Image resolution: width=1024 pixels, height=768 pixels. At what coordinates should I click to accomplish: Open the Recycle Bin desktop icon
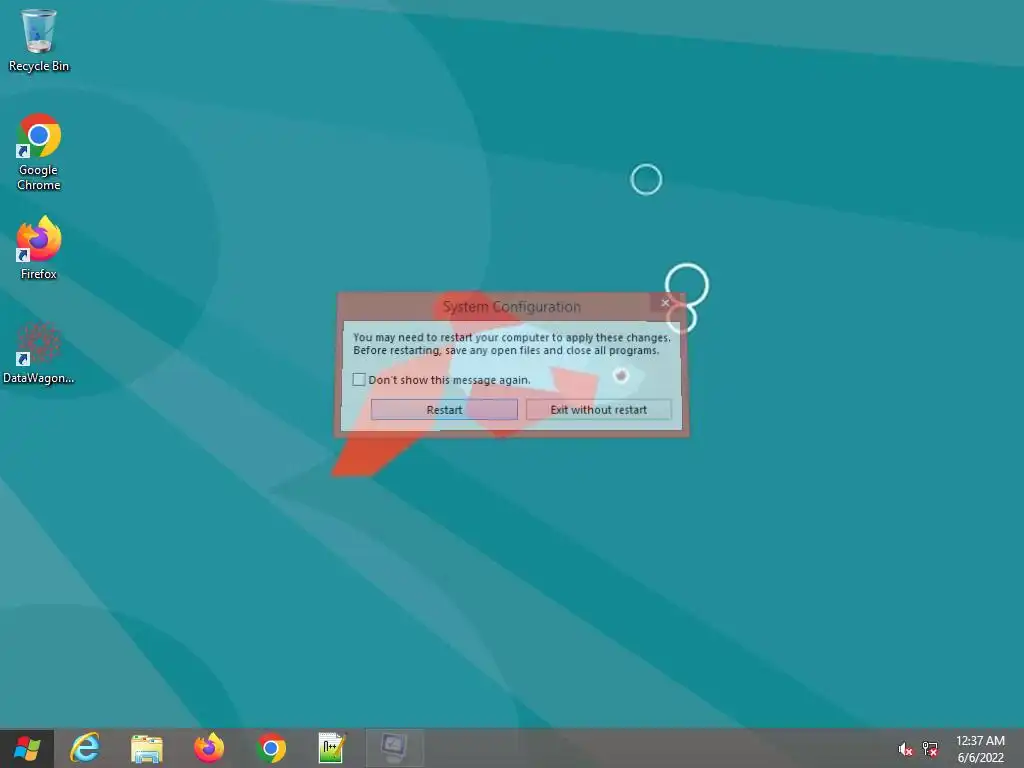(x=39, y=40)
